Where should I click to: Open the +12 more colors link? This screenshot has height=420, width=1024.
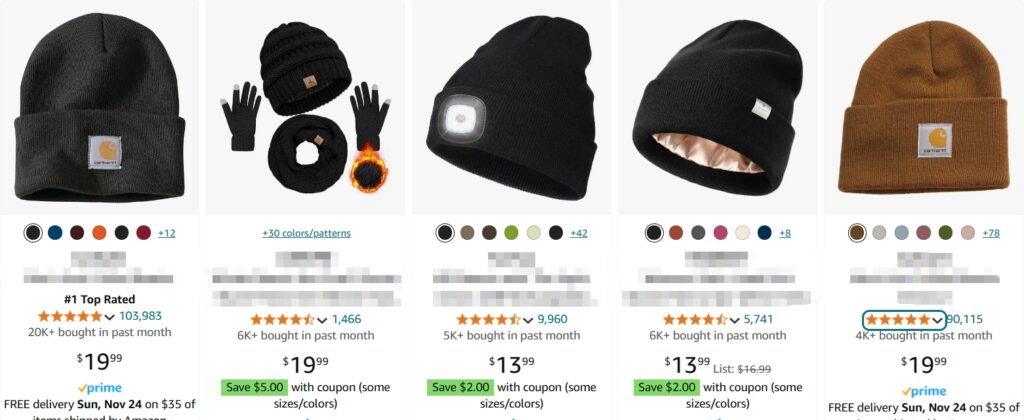[x=167, y=233]
